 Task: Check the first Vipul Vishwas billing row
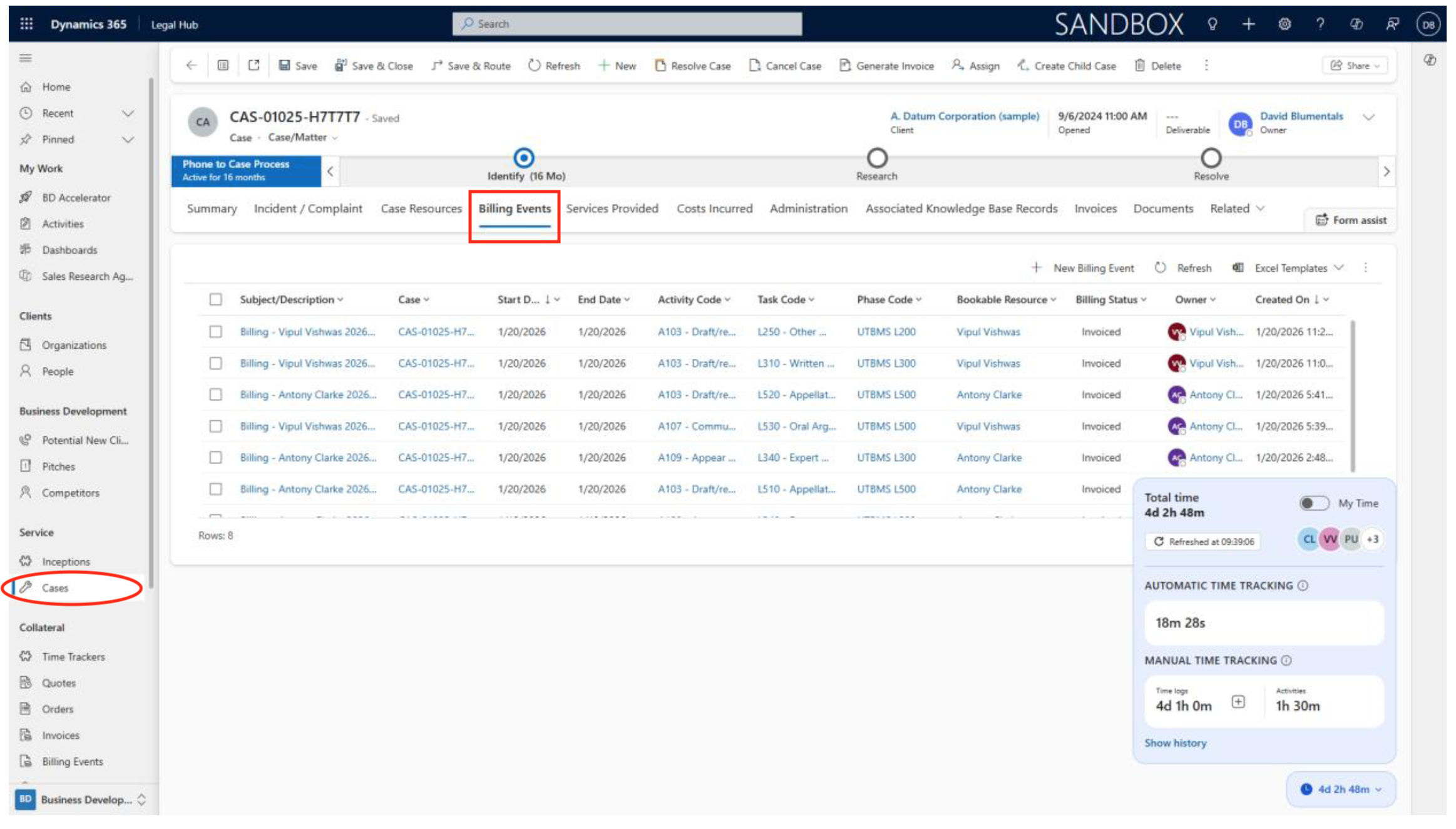tap(215, 331)
